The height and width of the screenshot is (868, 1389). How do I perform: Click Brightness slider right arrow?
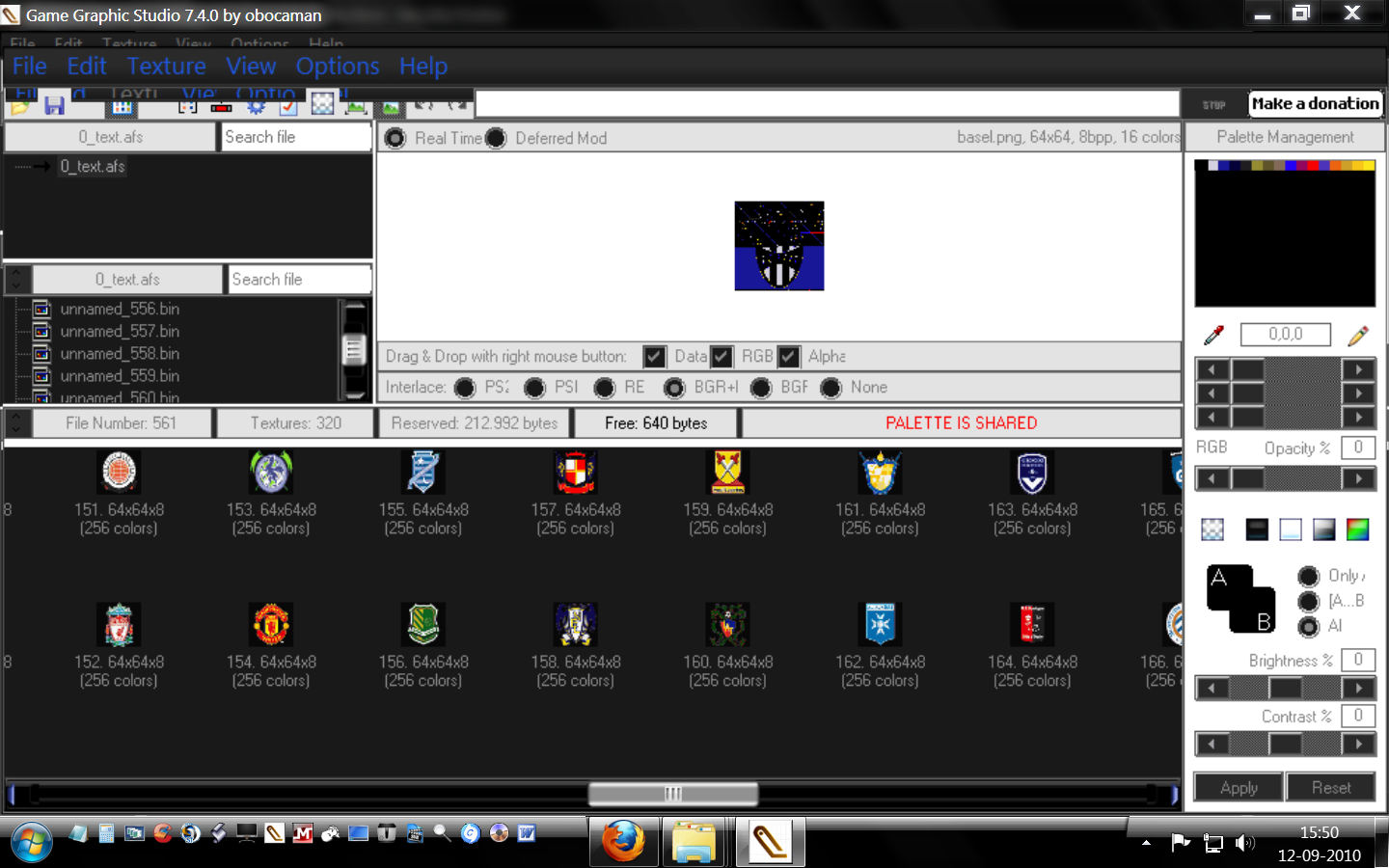click(x=1358, y=688)
